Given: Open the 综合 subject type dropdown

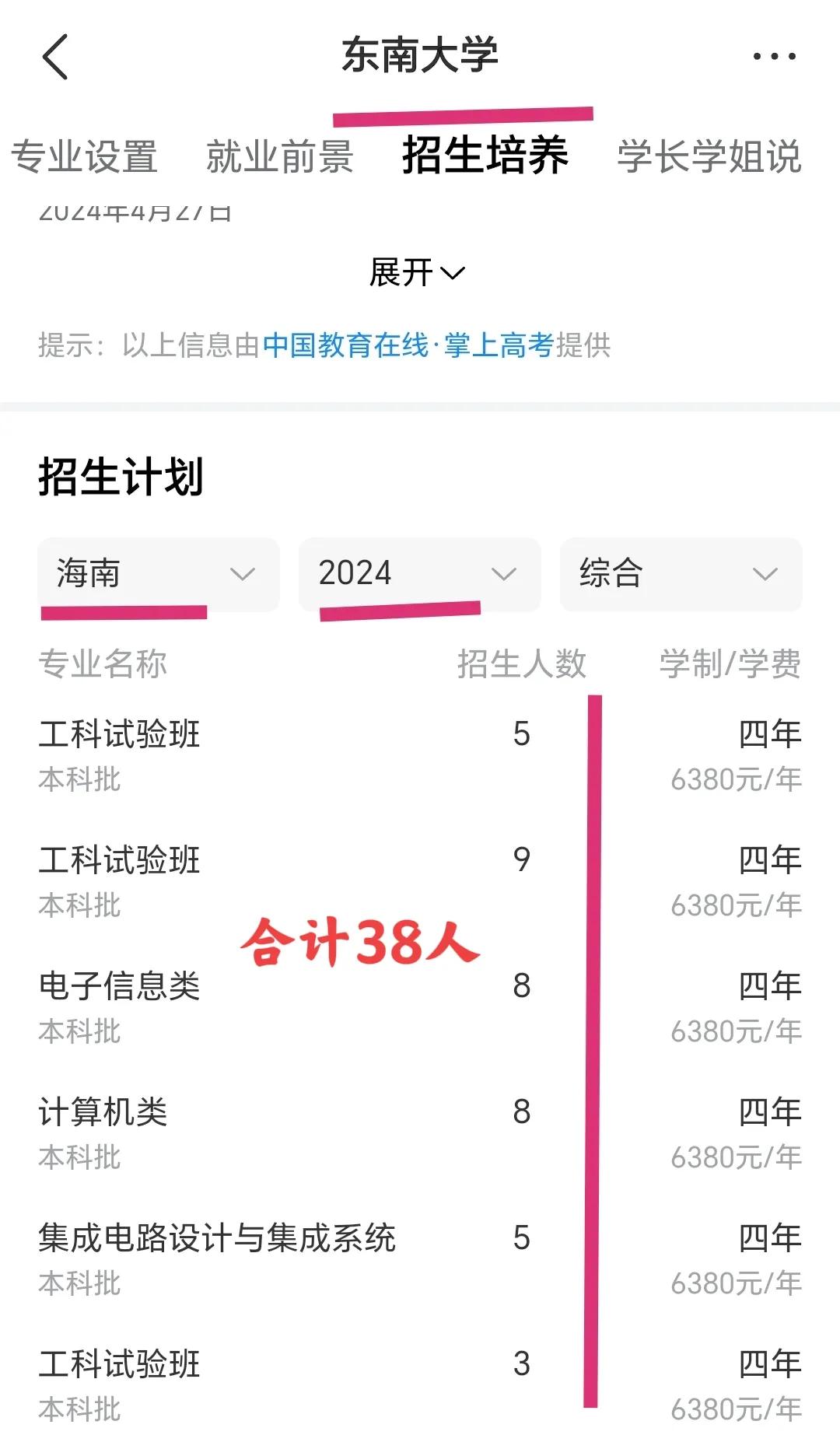Looking at the screenshot, I should [681, 574].
